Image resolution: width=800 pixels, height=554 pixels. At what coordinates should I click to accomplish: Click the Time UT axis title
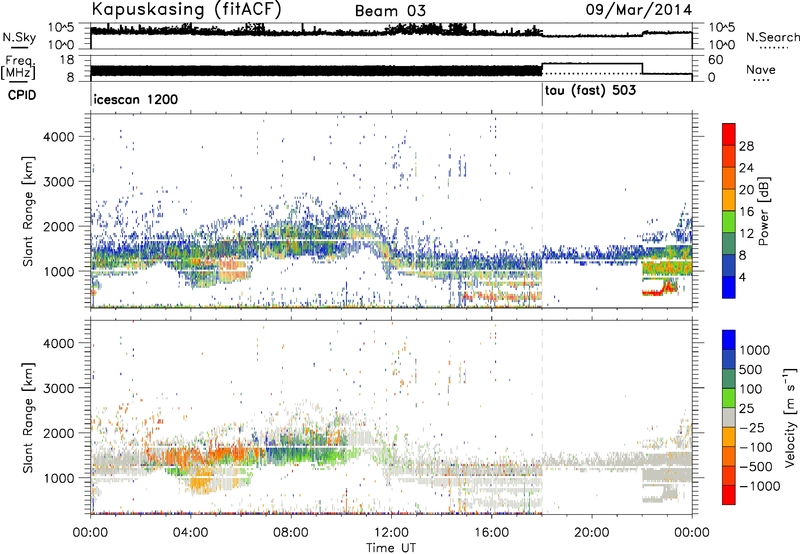tap(391, 548)
